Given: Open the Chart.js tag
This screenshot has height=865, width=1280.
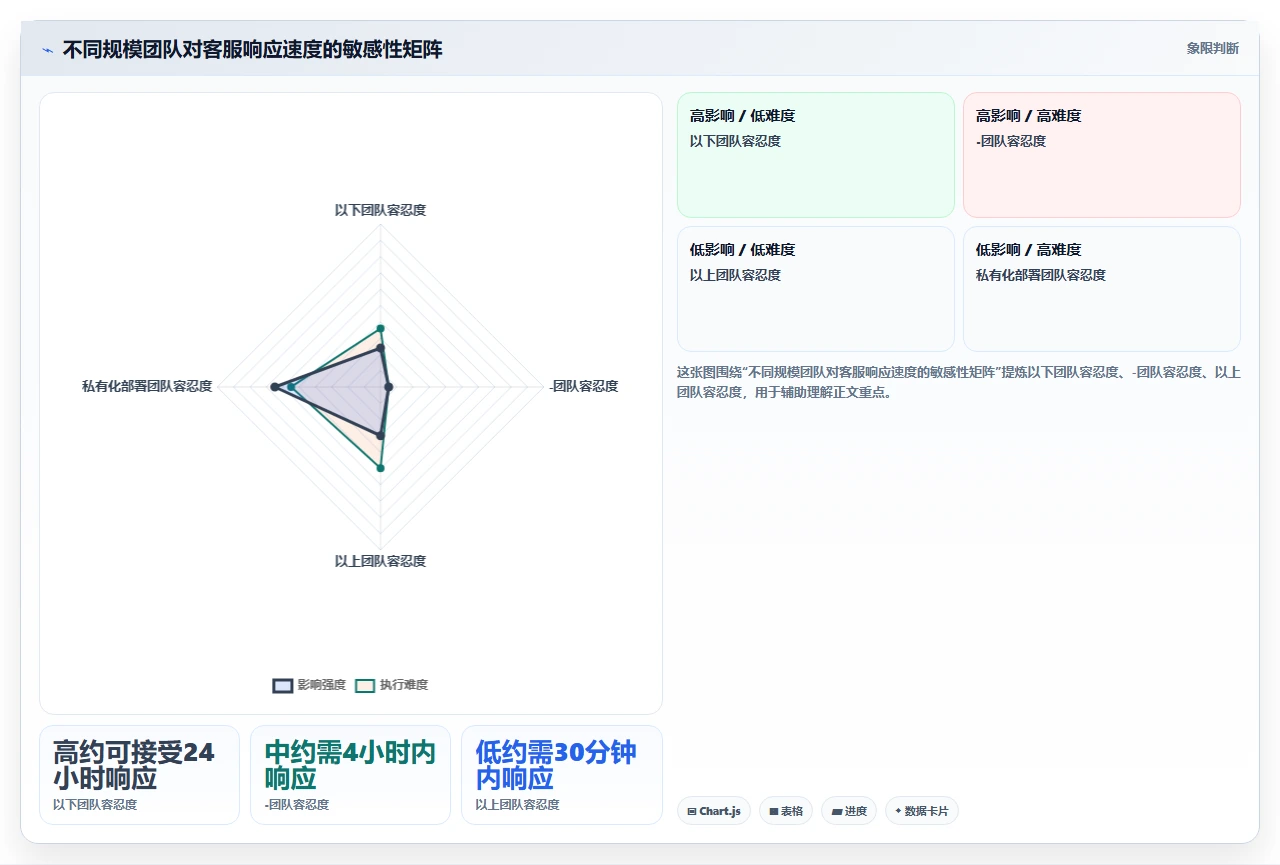Looking at the screenshot, I should click(714, 811).
